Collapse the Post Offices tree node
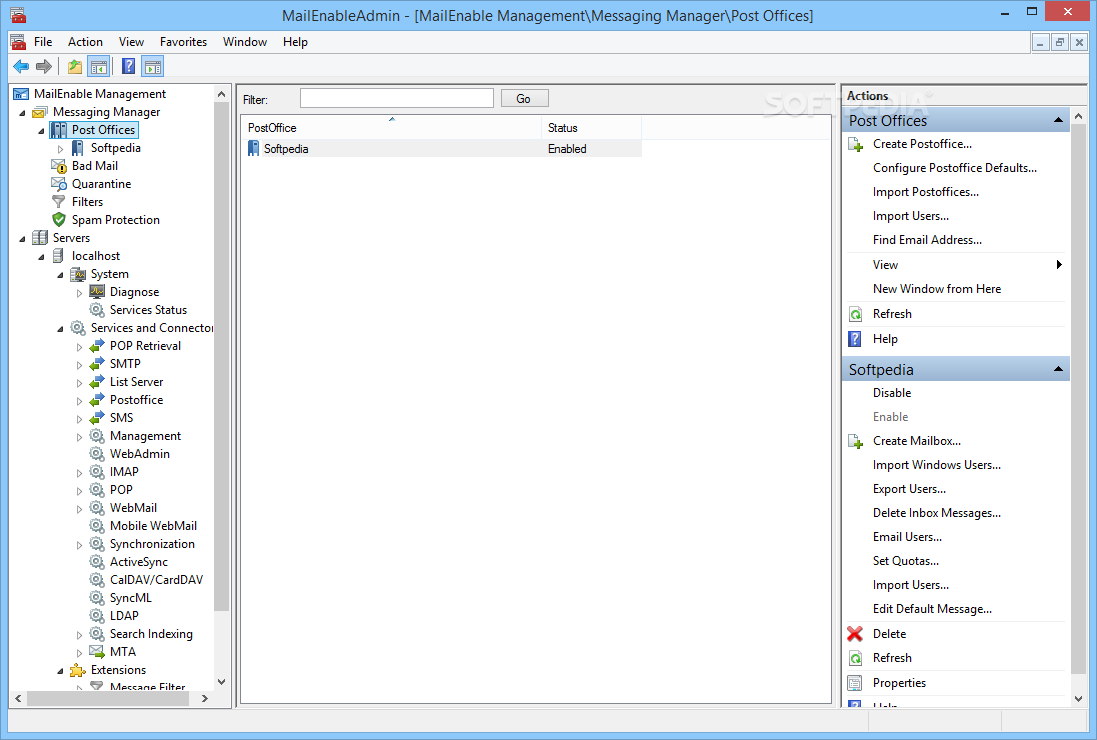Screen dimensions: 1097x740 (41, 131)
